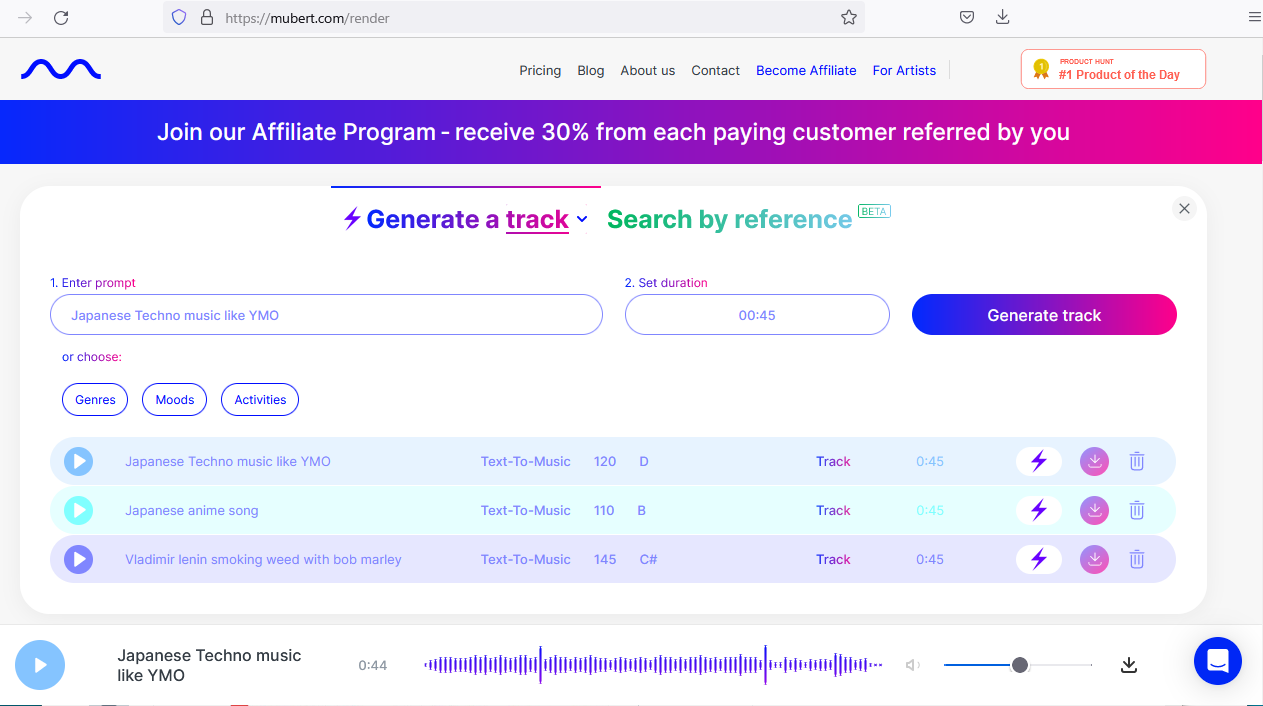1263x706 pixels.
Task: Click the lightning icon for Japanese anime song
Action: pyautogui.click(x=1039, y=510)
